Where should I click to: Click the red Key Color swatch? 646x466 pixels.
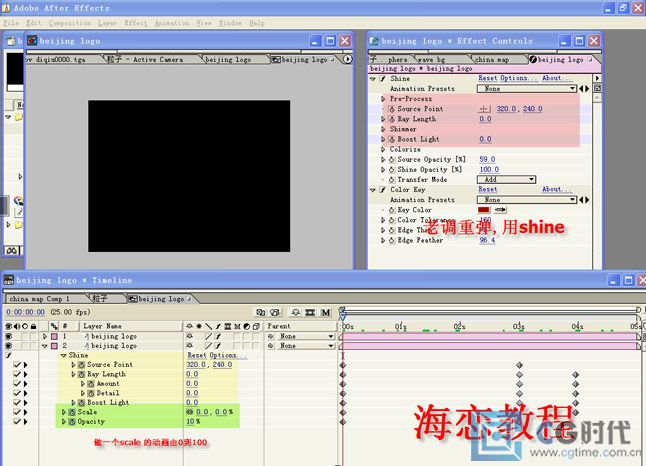[484, 210]
